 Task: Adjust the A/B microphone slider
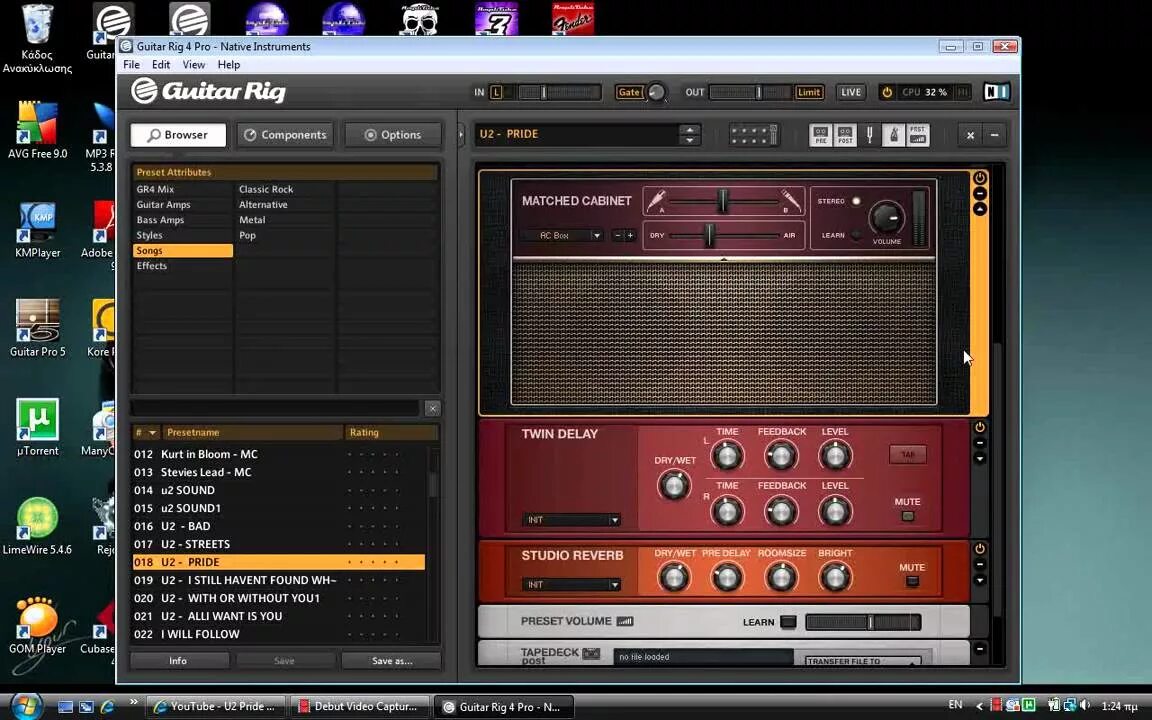pyautogui.click(x=723, y=200)
